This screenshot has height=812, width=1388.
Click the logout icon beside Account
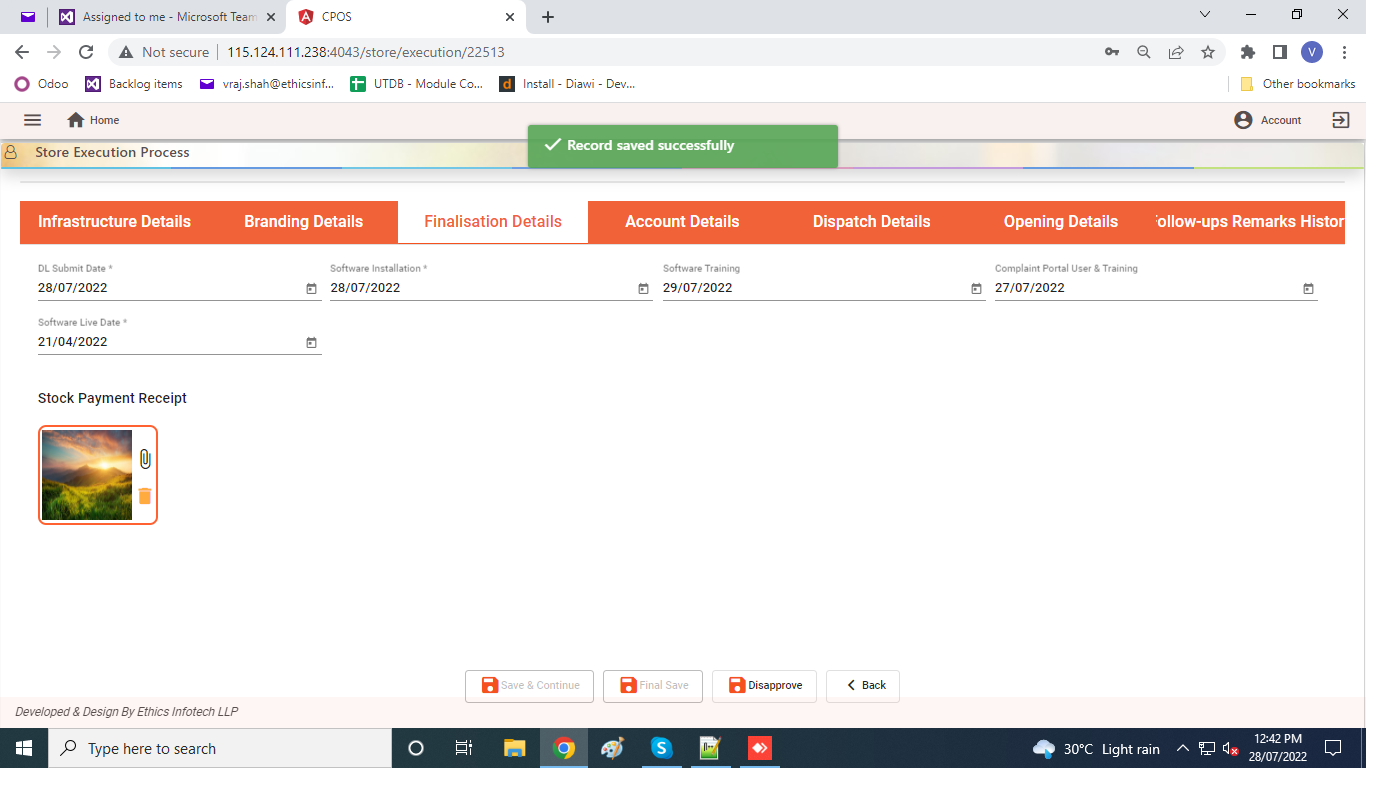point(1341,120)
